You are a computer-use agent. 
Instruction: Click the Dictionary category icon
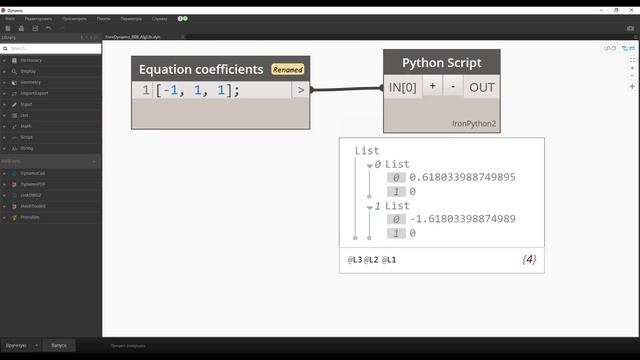click(x=14, y=60)
